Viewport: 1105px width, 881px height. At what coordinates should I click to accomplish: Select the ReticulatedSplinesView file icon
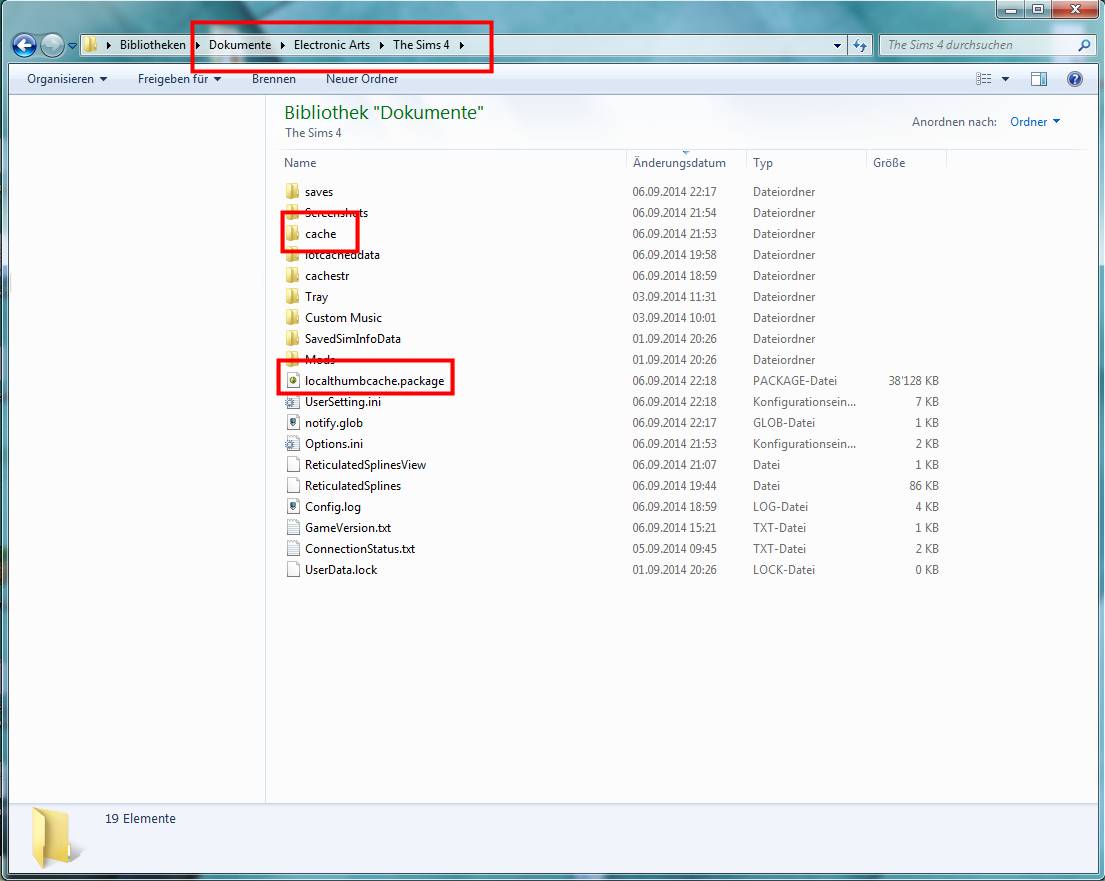(x=292, y=465)
